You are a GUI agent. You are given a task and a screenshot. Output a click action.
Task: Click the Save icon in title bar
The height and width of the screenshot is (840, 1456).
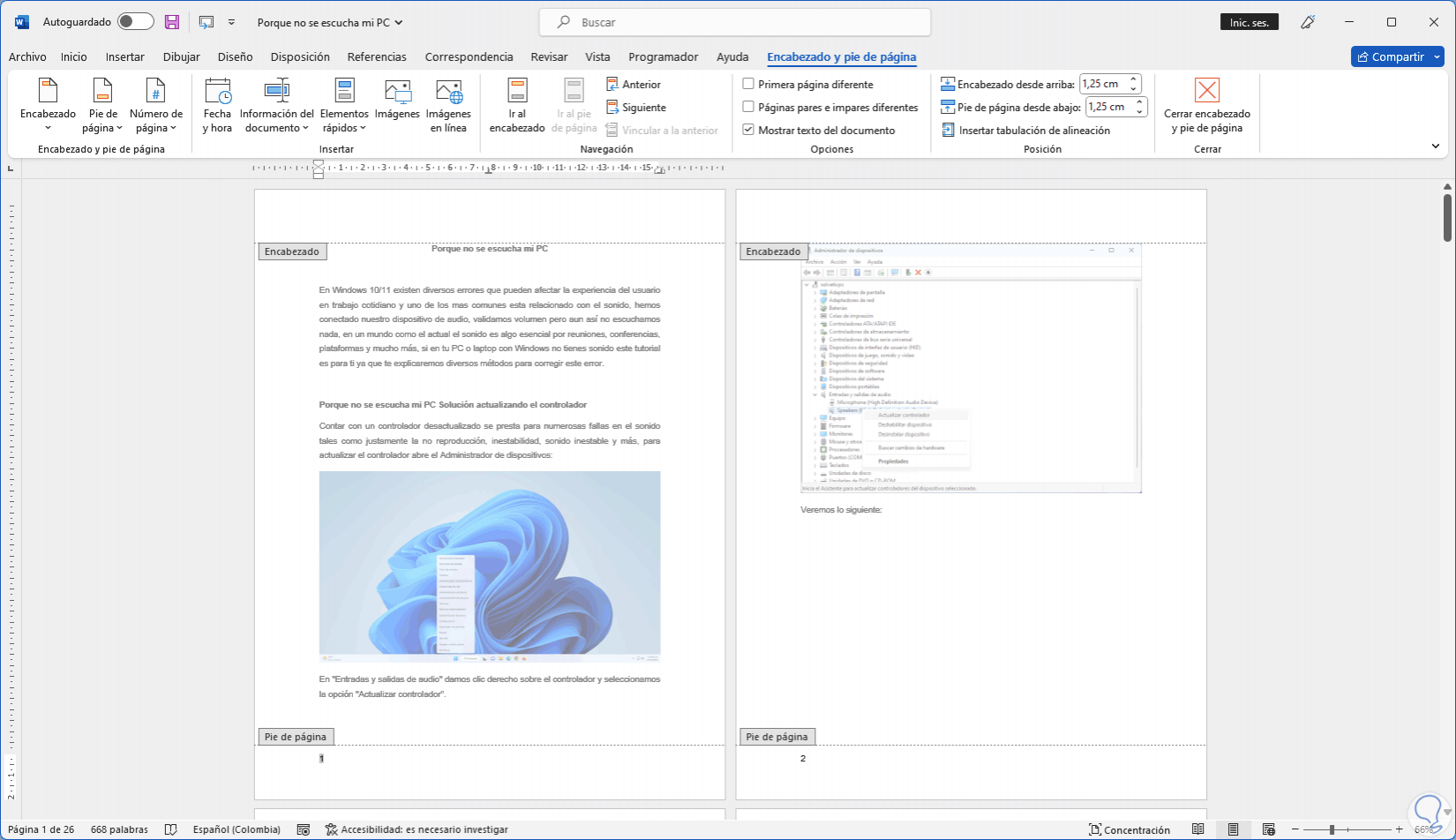[172, 22]
